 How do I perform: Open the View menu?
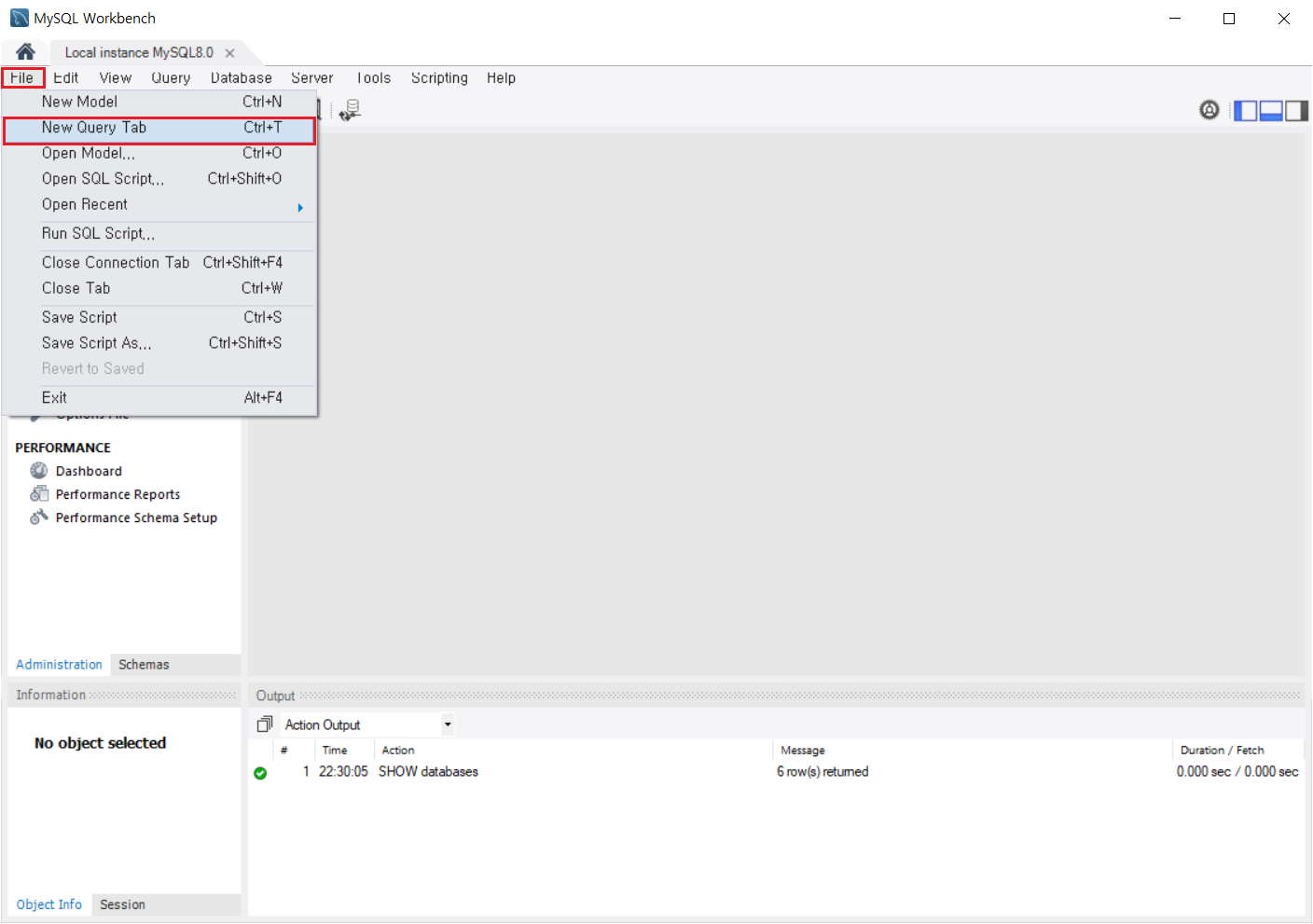(116, 78)
